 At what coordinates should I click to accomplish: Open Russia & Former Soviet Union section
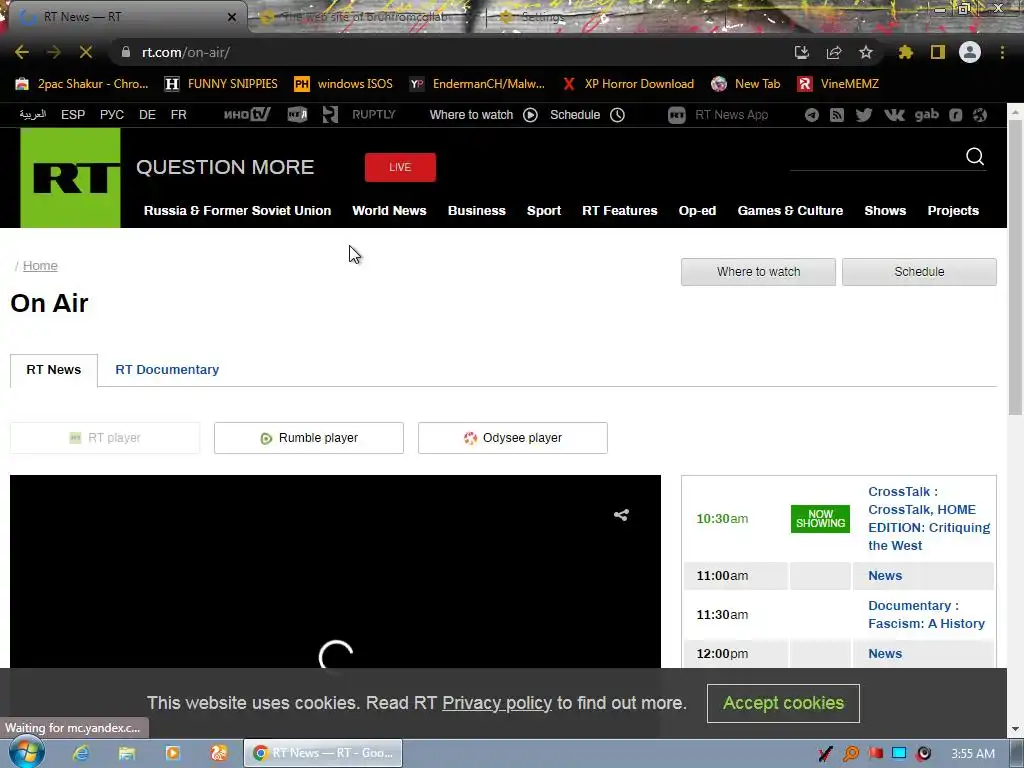pyautogui.click(x=237, y=211)
